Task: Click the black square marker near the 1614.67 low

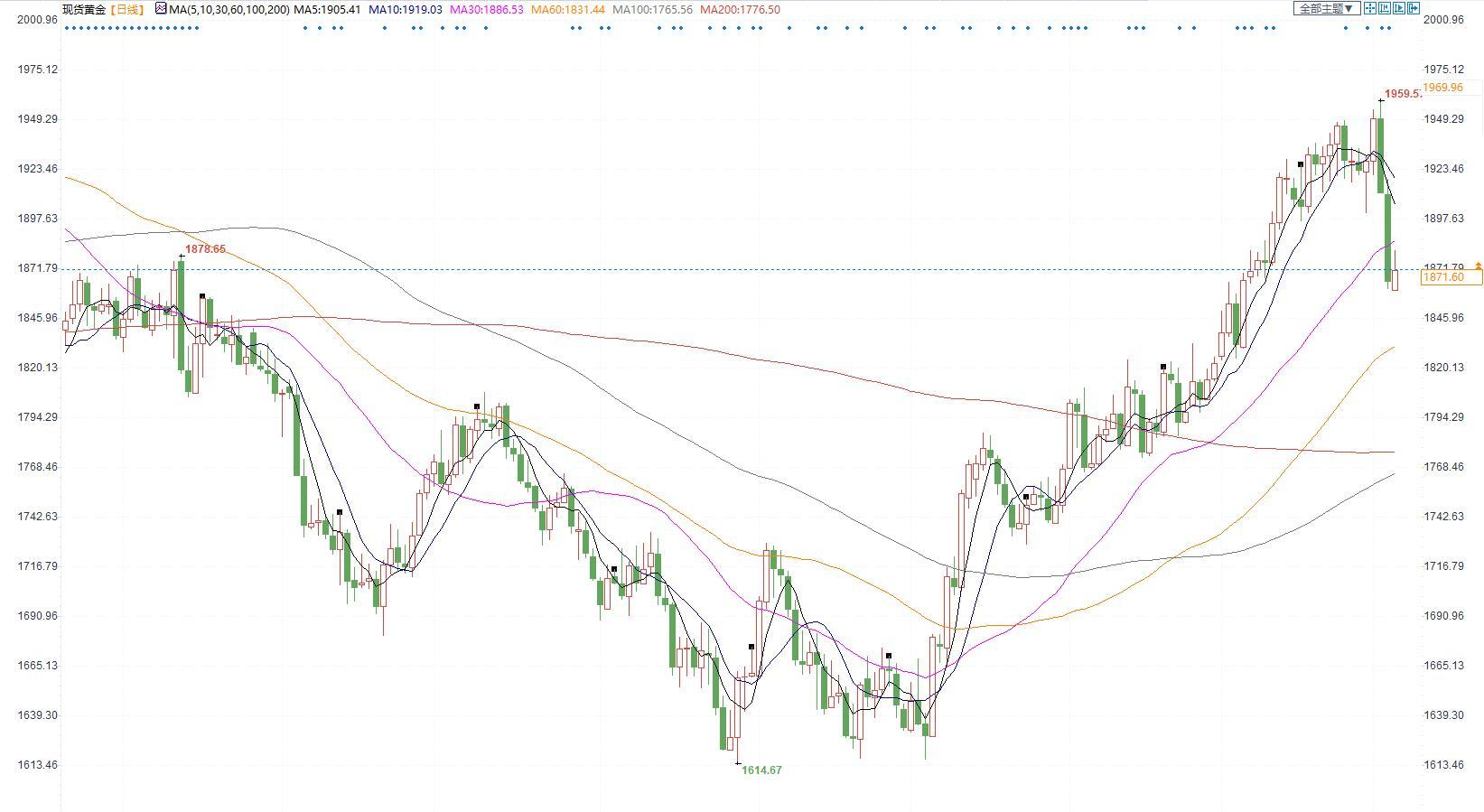Action: pos(751,647)
